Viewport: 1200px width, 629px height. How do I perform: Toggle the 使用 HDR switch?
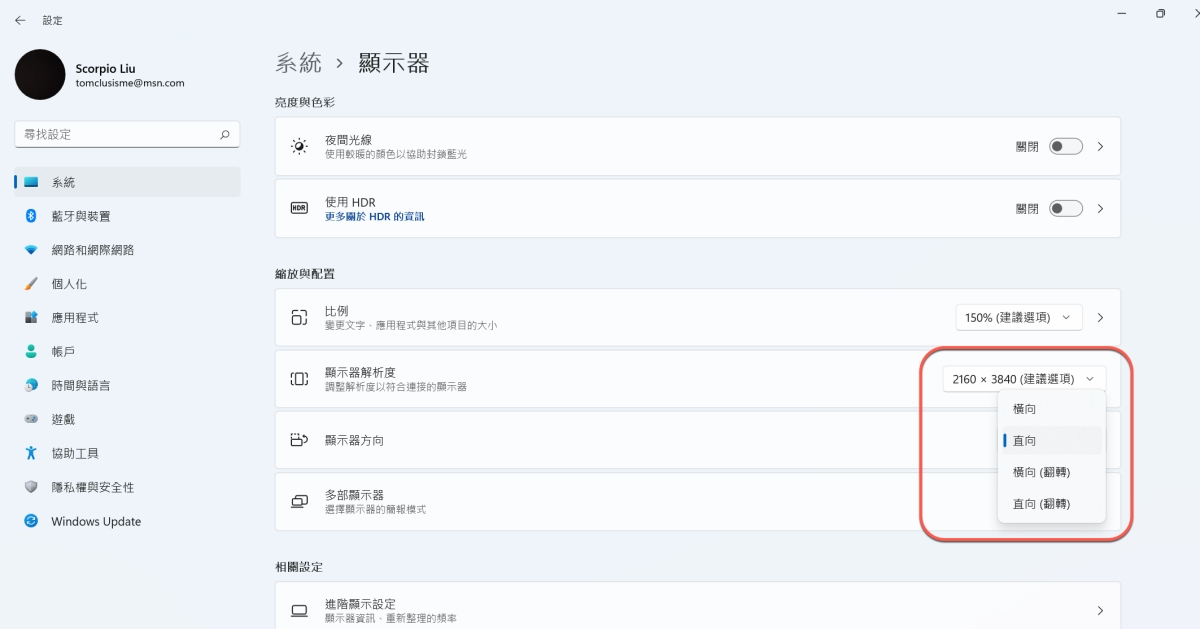click(1066, 209)
